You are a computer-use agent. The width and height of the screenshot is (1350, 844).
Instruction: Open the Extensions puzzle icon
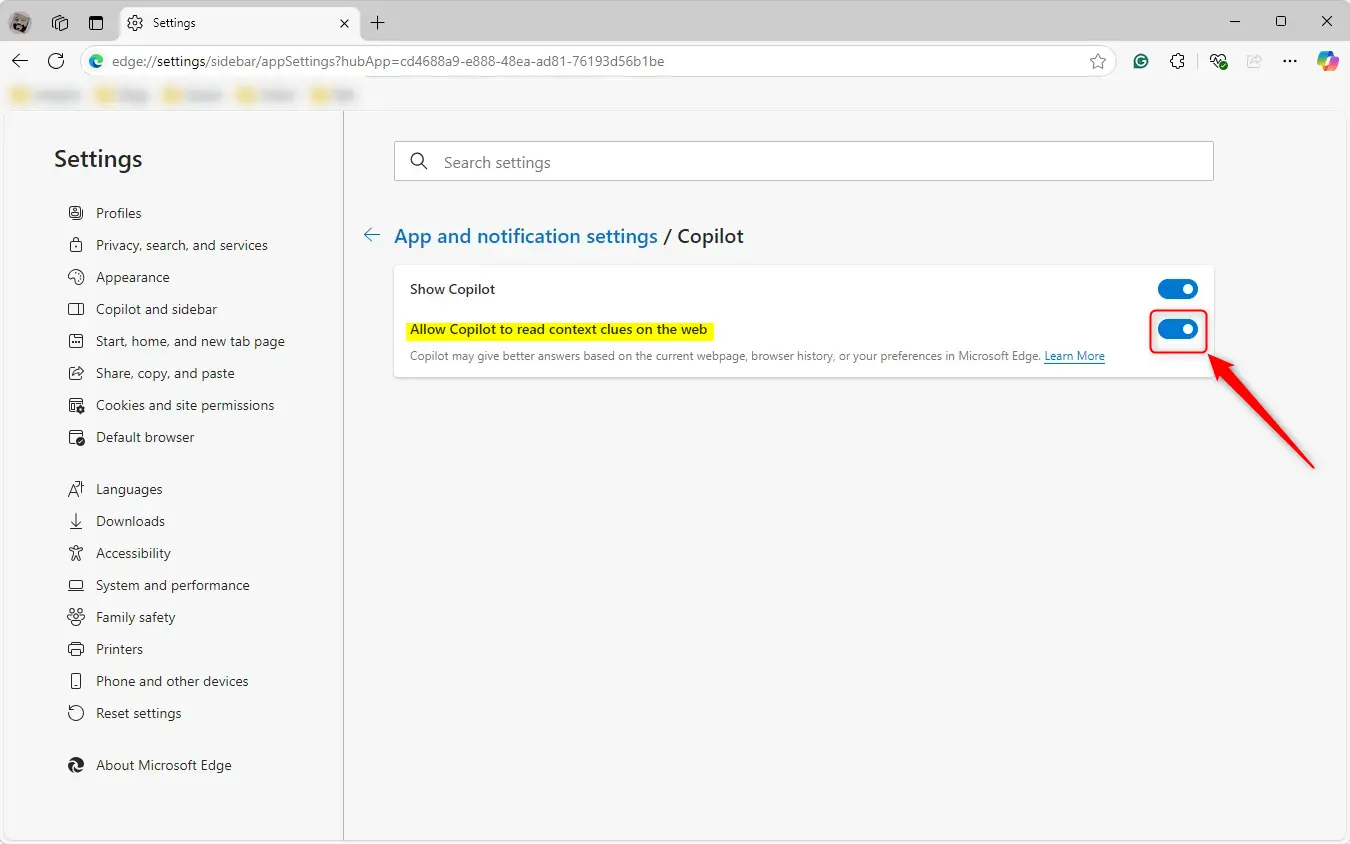pyautogui.click(x=1177, y=61)
